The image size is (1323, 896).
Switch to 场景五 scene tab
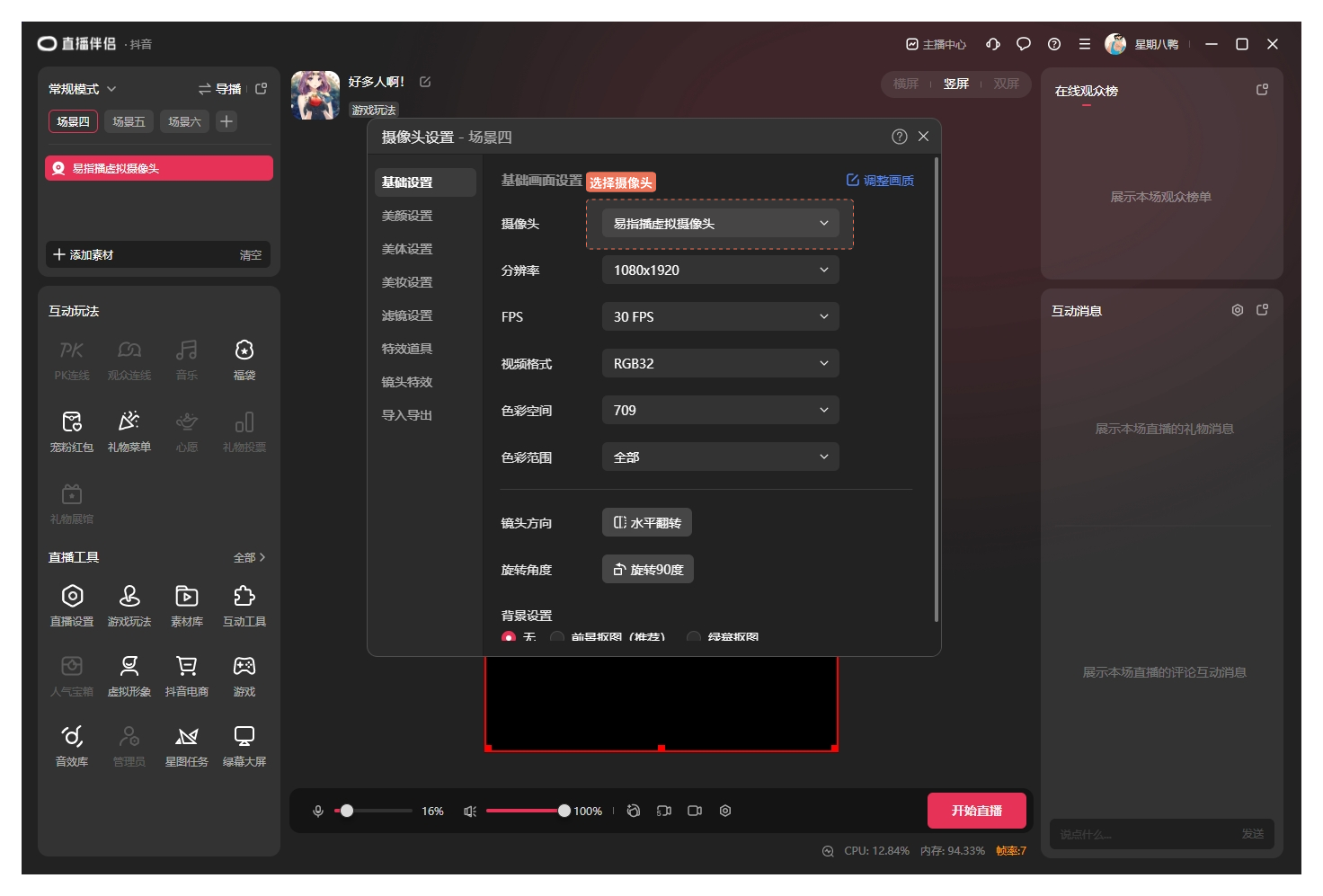(x=129, y=121)
